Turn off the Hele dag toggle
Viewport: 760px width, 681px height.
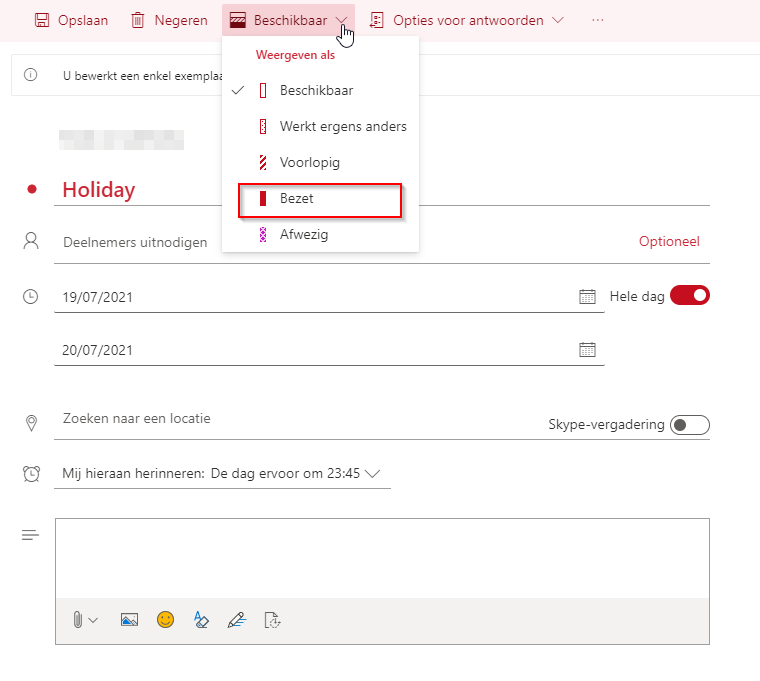coord(689,295)
